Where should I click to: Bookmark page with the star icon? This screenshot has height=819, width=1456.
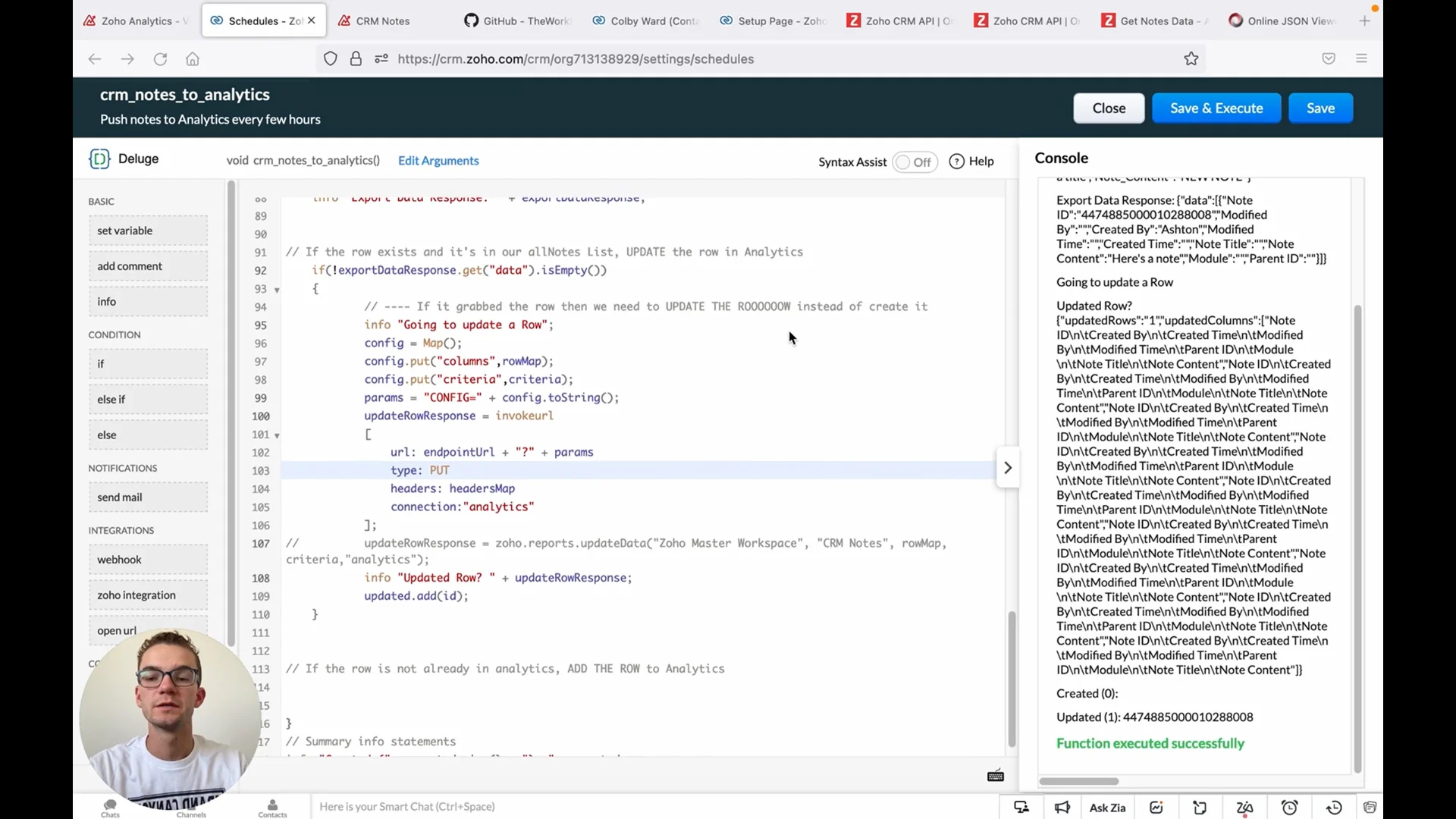1191,59
